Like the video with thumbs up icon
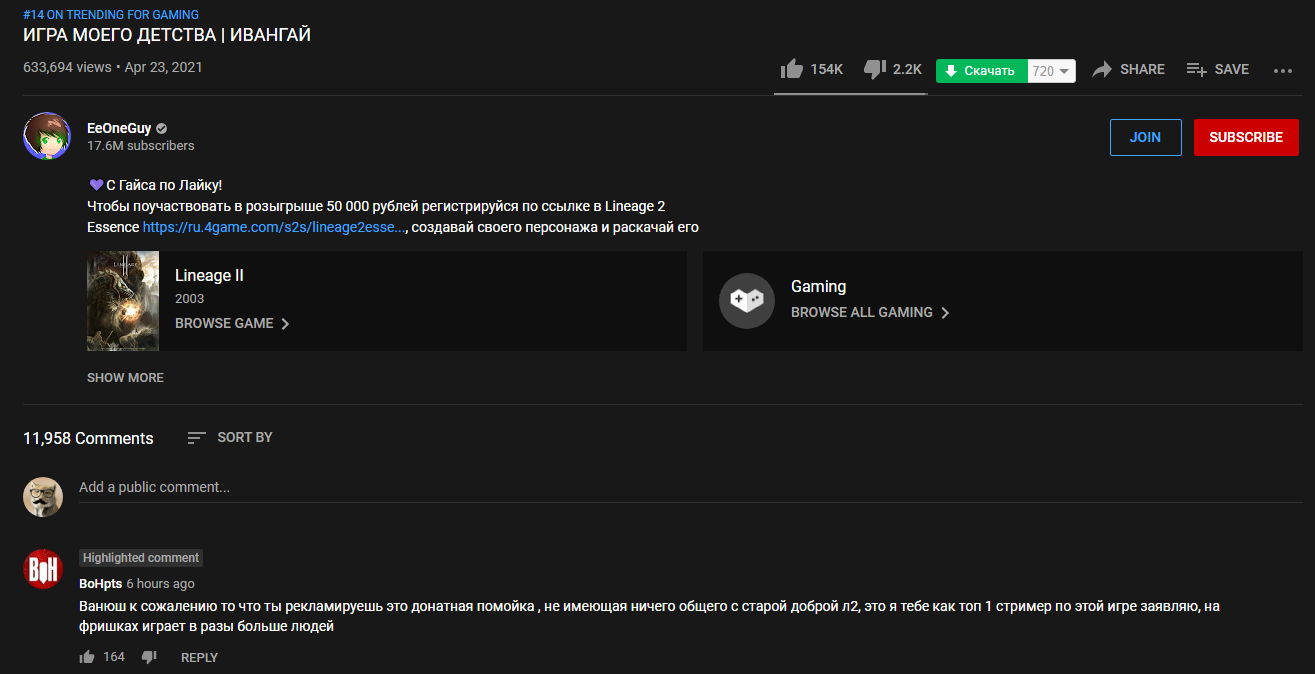Image resolution: width=1315 pixels, height=674 pixels. coord(792,69)
